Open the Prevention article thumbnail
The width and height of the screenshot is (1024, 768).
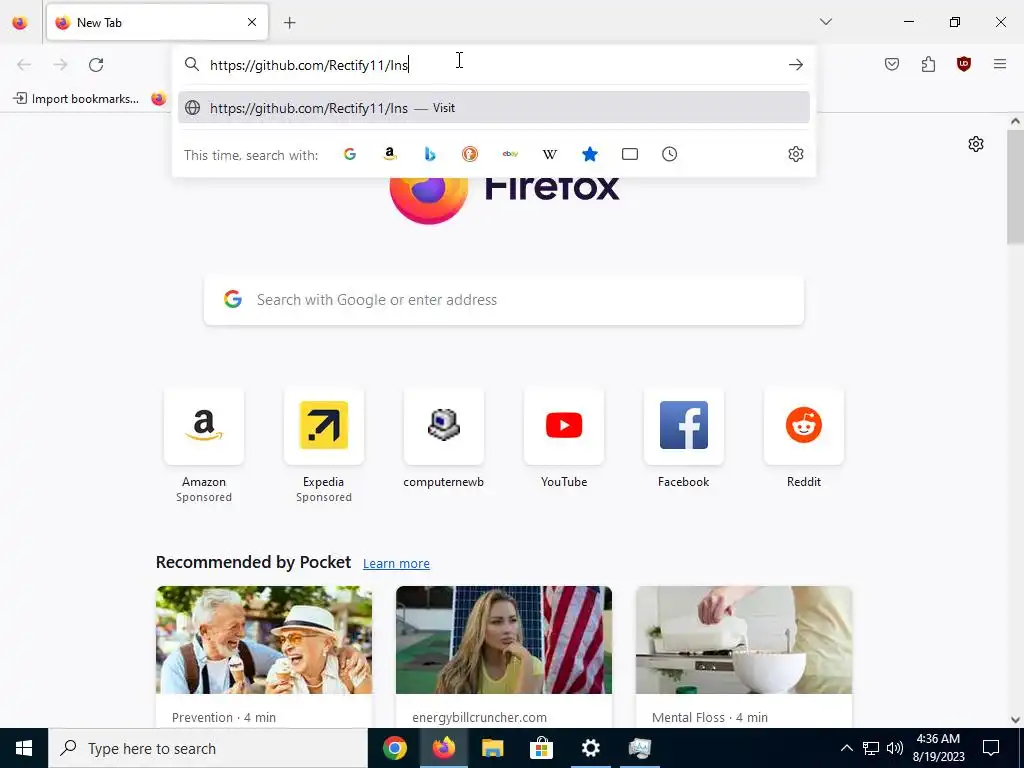tap(264, 640)
